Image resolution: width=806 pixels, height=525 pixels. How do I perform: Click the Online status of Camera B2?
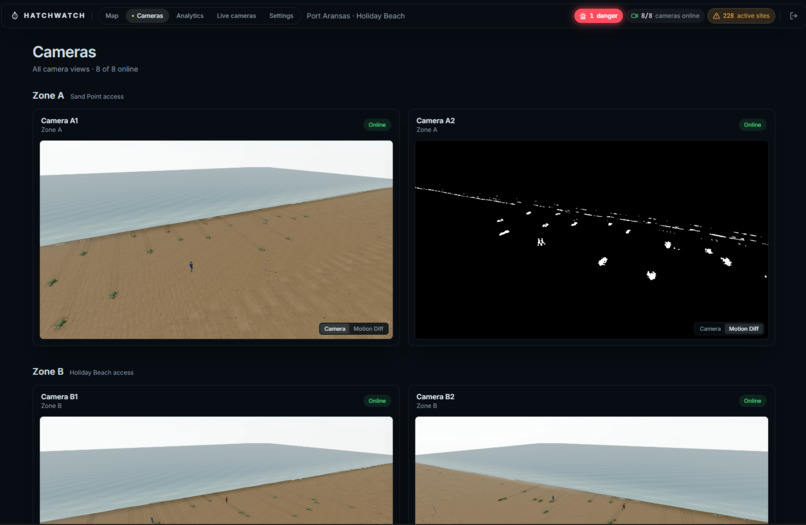click(752, 401)
